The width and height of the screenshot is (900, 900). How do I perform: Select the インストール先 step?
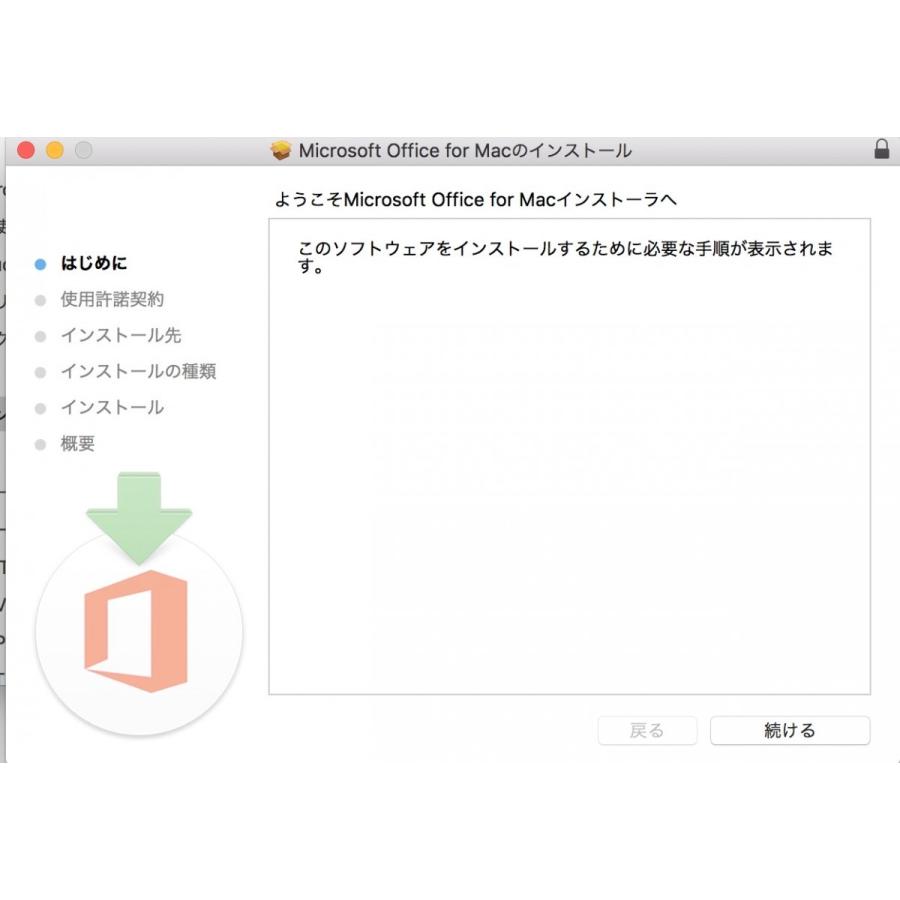click(x=121, y=335)
